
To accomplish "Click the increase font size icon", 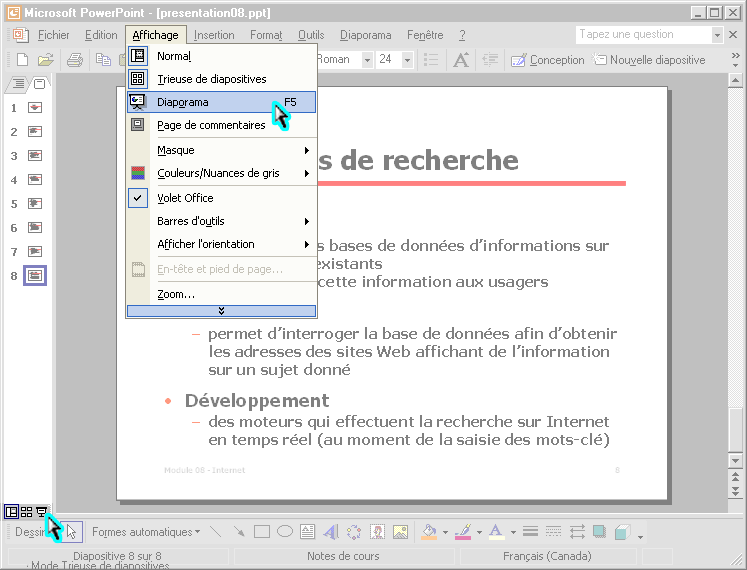I will pyautogui.click(x=461, y=60).
